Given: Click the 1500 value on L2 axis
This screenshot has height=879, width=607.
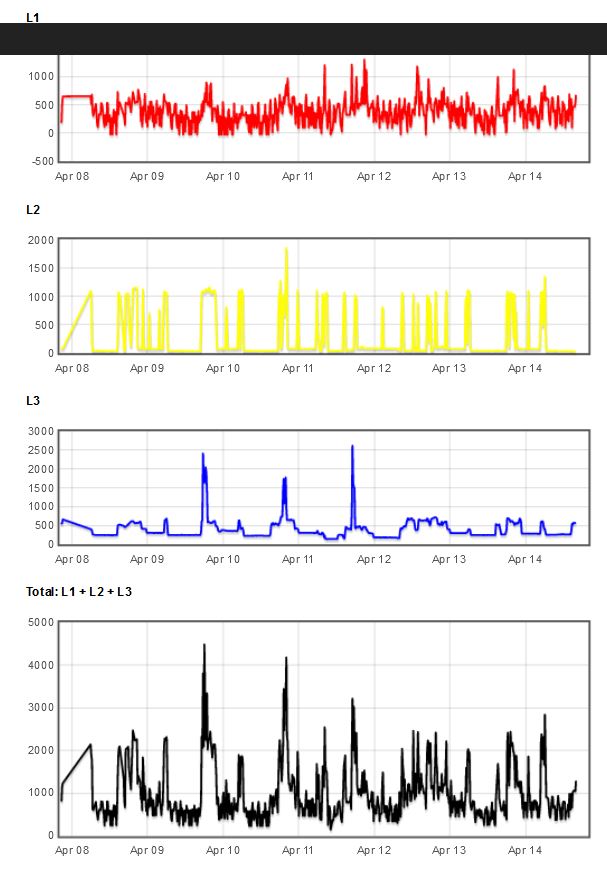Looking at the screenshot, I should [41, 269].
